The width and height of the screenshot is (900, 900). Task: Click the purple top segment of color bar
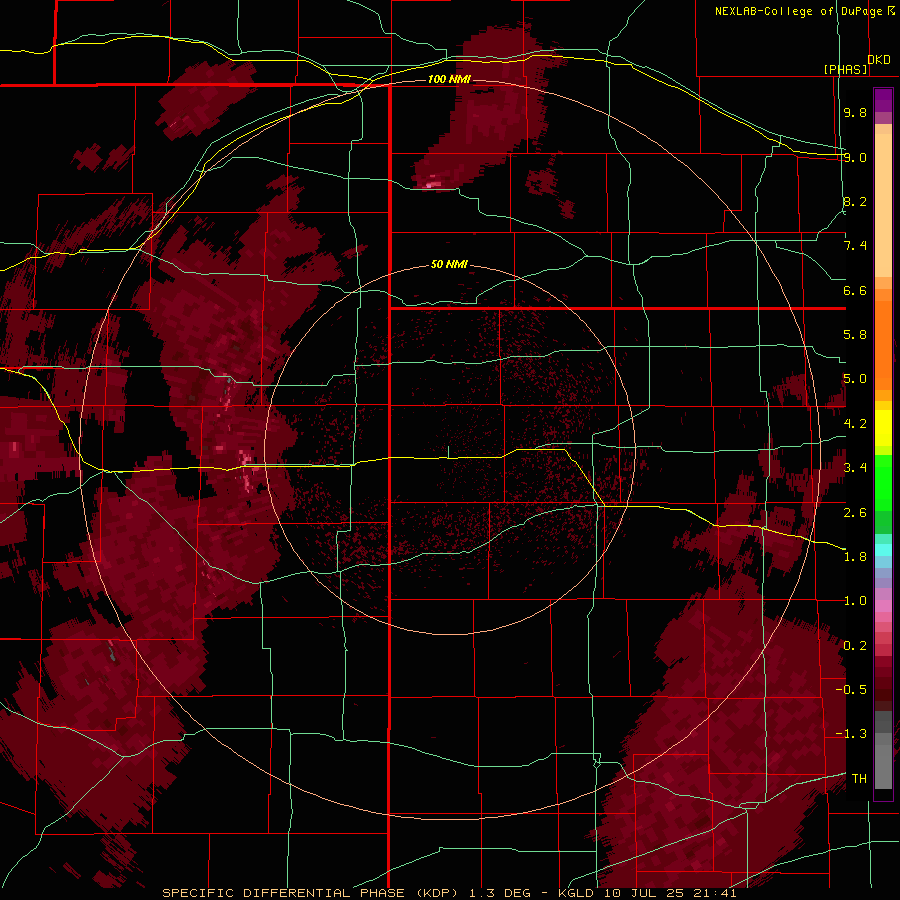pyautogui.click(x=883, y=100)
